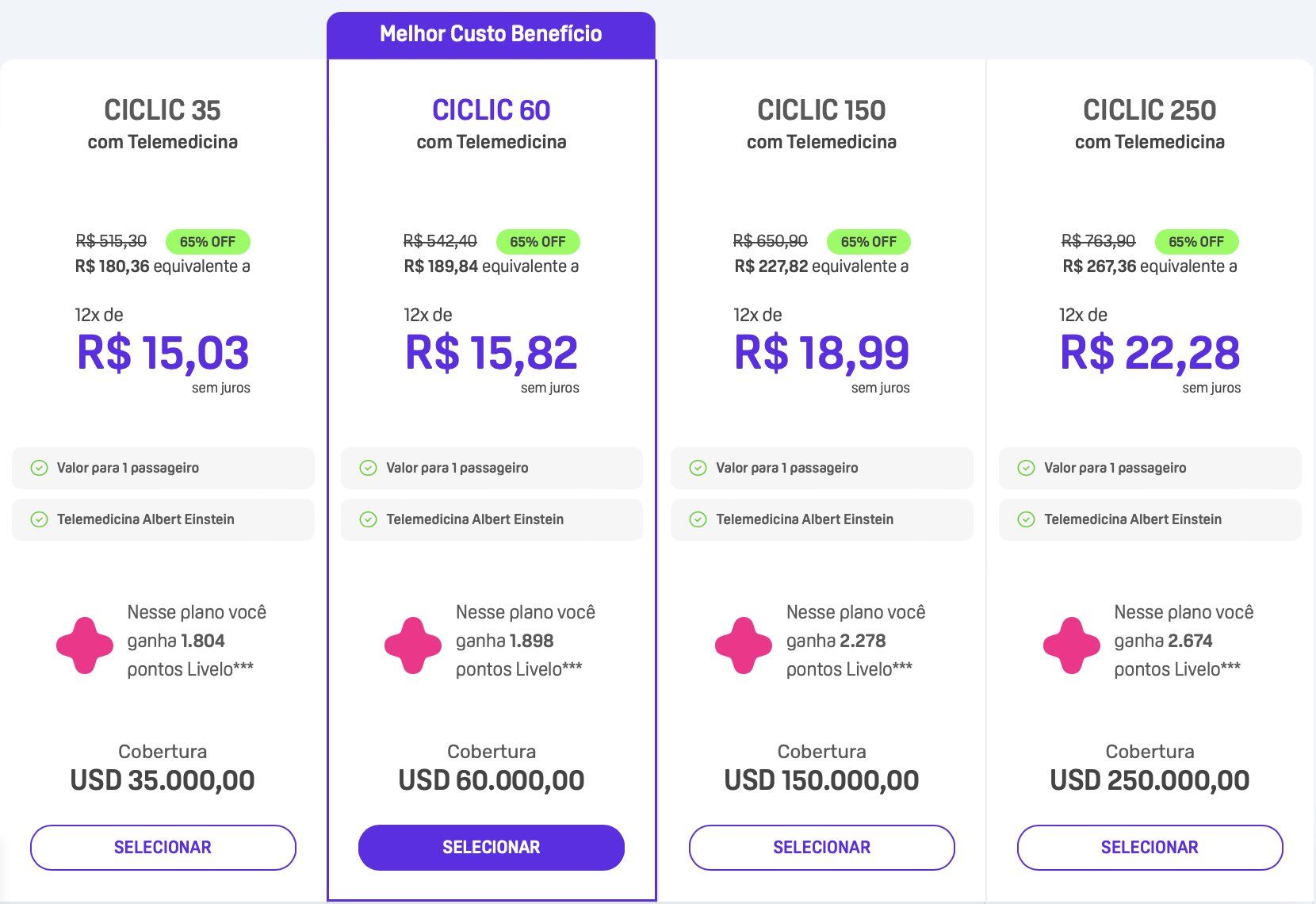Click the Melhor Custo Benefício banner
1316x904 pixels.
pos(491,35)
